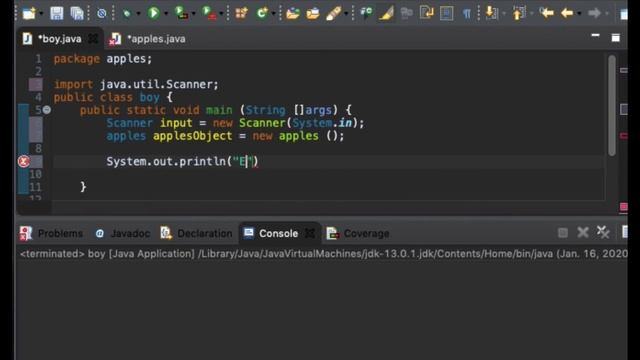The width and height of the screenshot is (640, 360).
Task: Run External Tools icon with red toolbox
Action: pyautogui.click(x=209, y=13)
